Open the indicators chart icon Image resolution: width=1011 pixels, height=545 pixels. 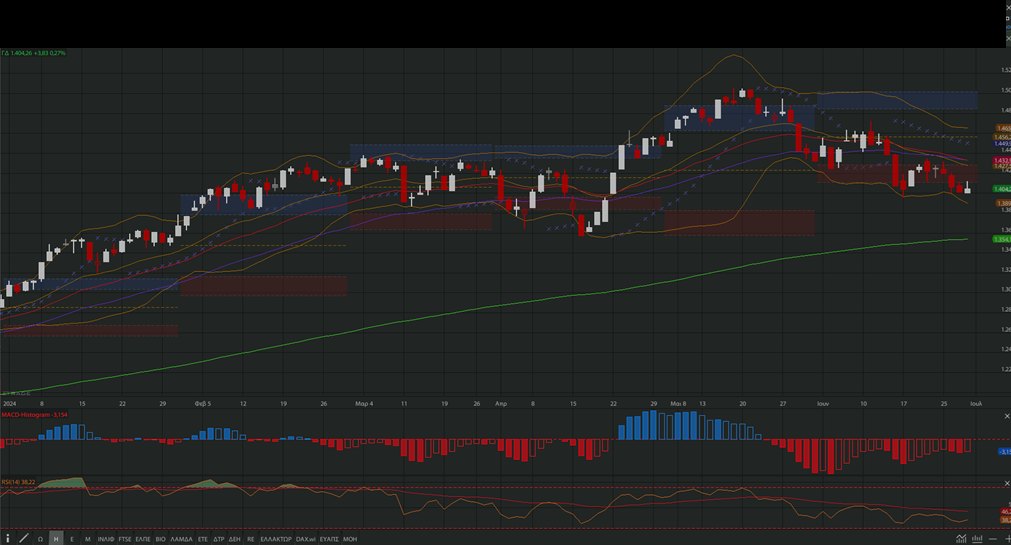961,539
